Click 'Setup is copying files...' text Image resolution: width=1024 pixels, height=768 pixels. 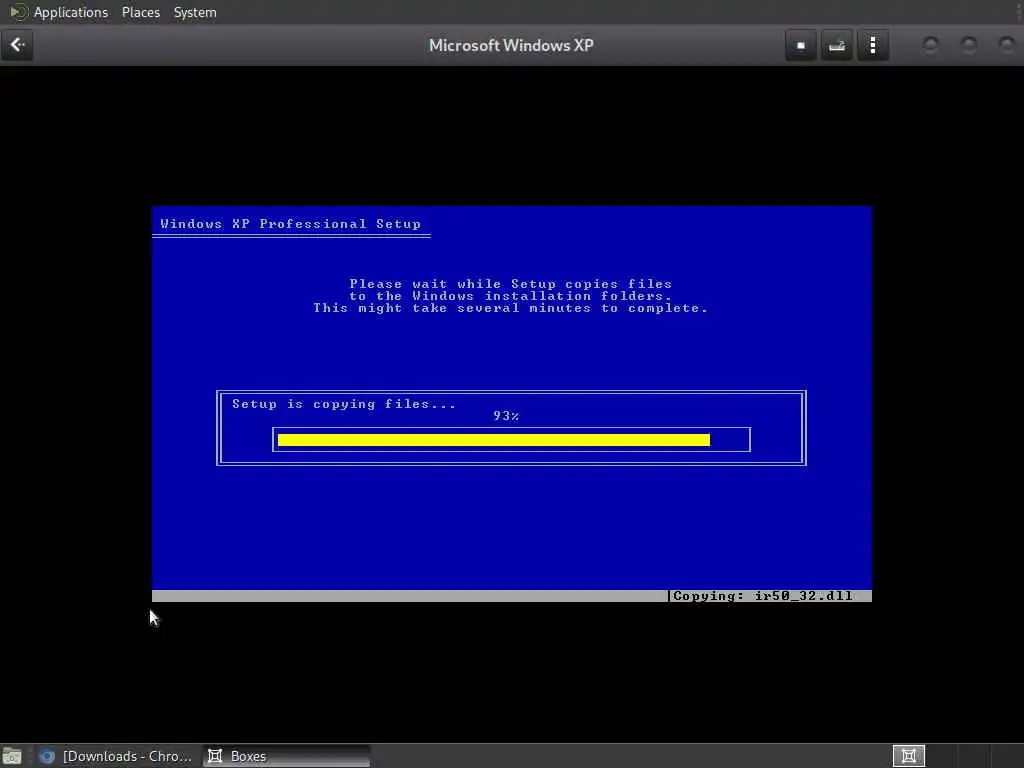[x=344, y=404]
